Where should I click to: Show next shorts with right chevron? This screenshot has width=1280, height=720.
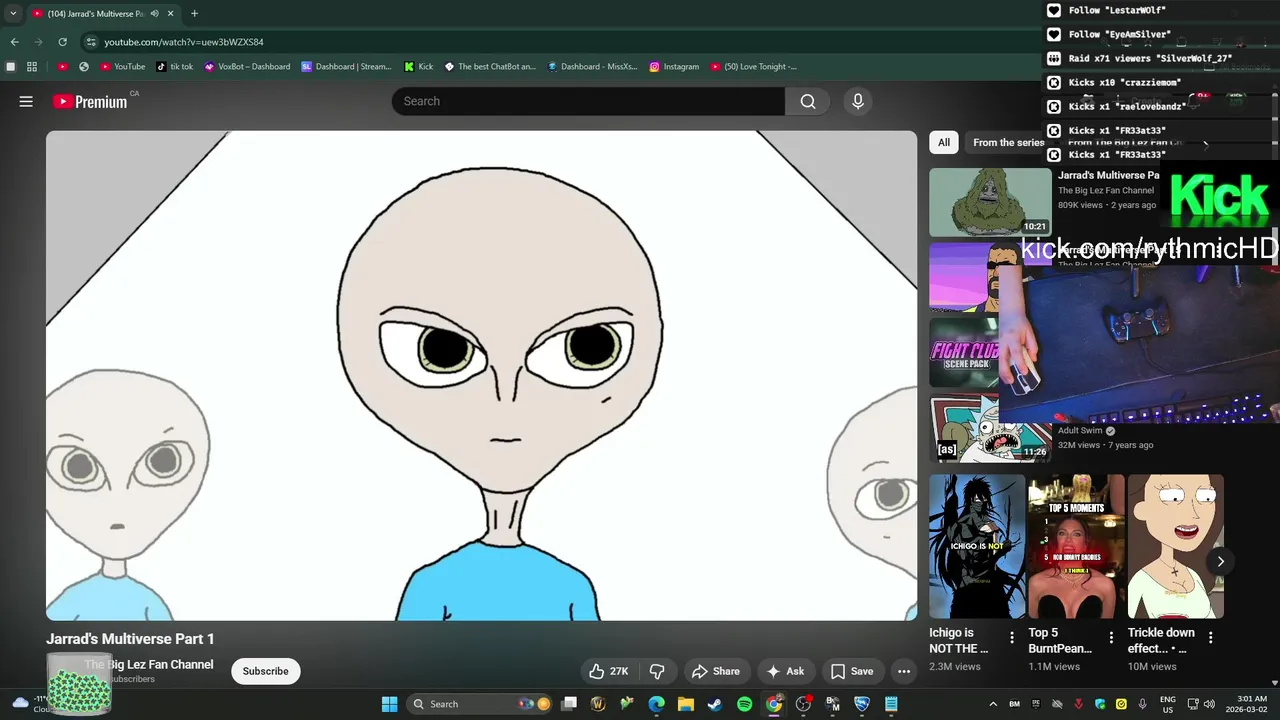pos(1220,561)
